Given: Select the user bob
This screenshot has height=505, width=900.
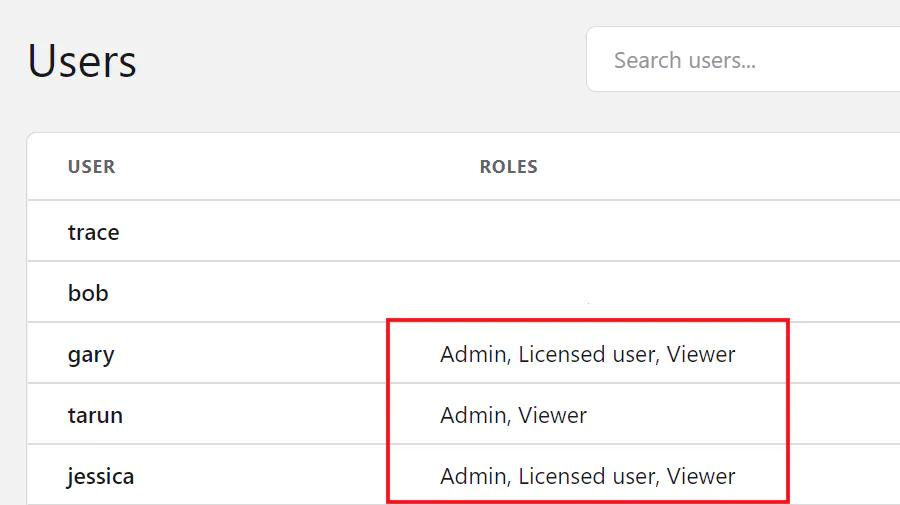Looking at the screenshot, I should [88, 293].
